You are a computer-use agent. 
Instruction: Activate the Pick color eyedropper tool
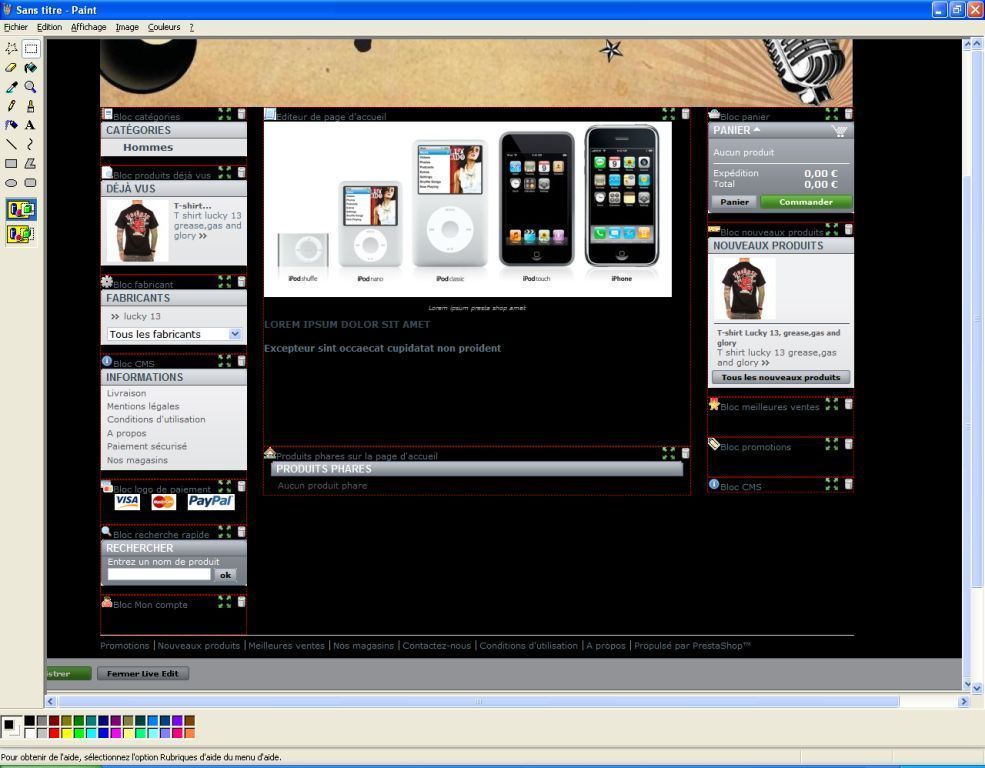click(x=11, y=87)
